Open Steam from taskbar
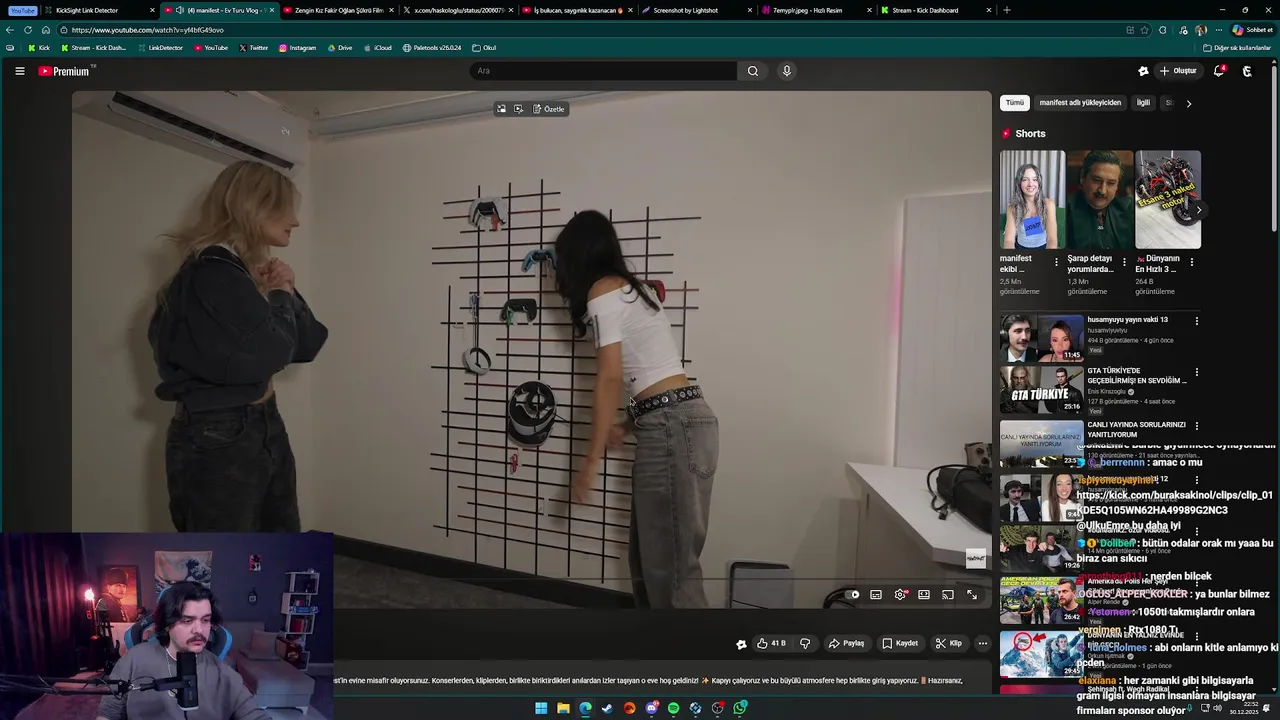1280x720 pixels. 607,708
